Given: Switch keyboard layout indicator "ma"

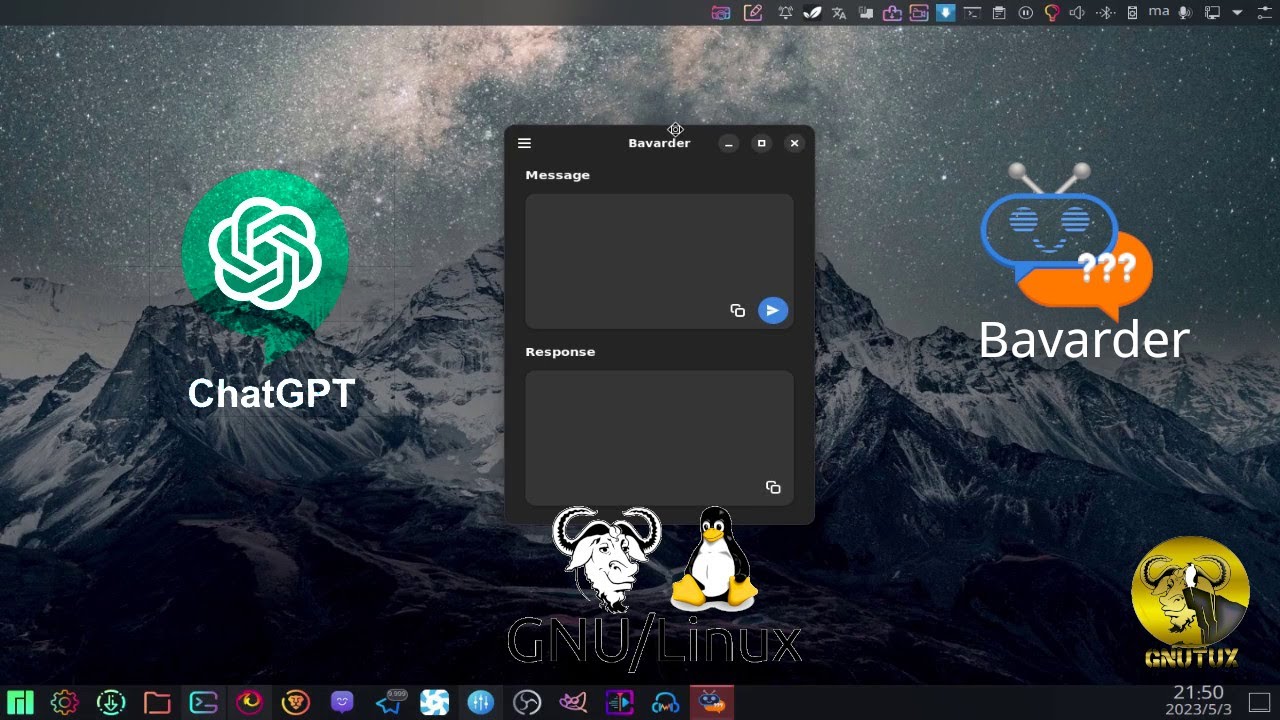Looking at the screenshot, I should coord(1159,11).
